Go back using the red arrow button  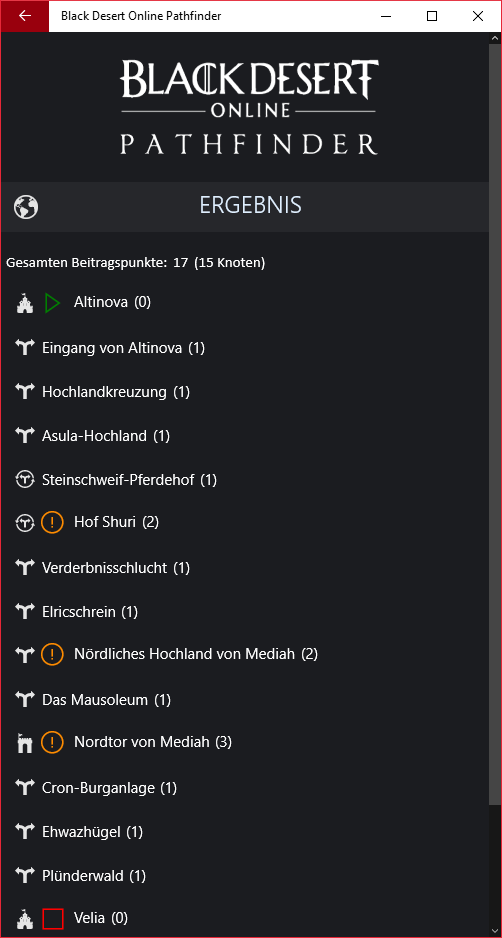25,16
